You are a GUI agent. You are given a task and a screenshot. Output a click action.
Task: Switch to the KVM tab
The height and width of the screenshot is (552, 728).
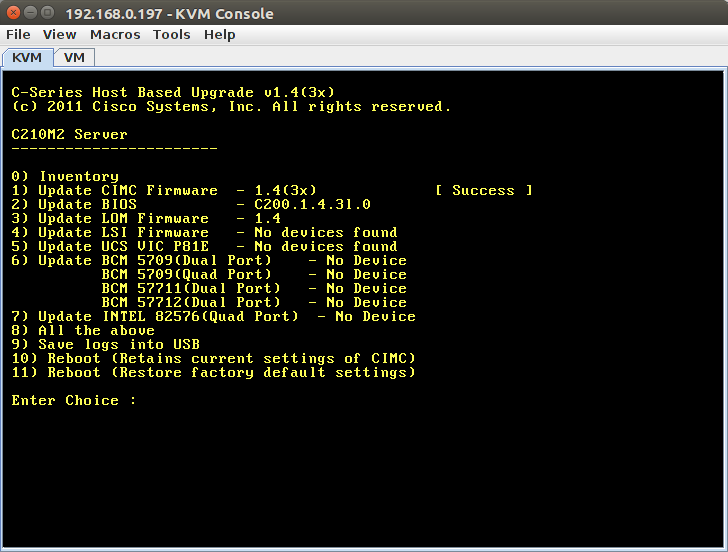point(27,58)
